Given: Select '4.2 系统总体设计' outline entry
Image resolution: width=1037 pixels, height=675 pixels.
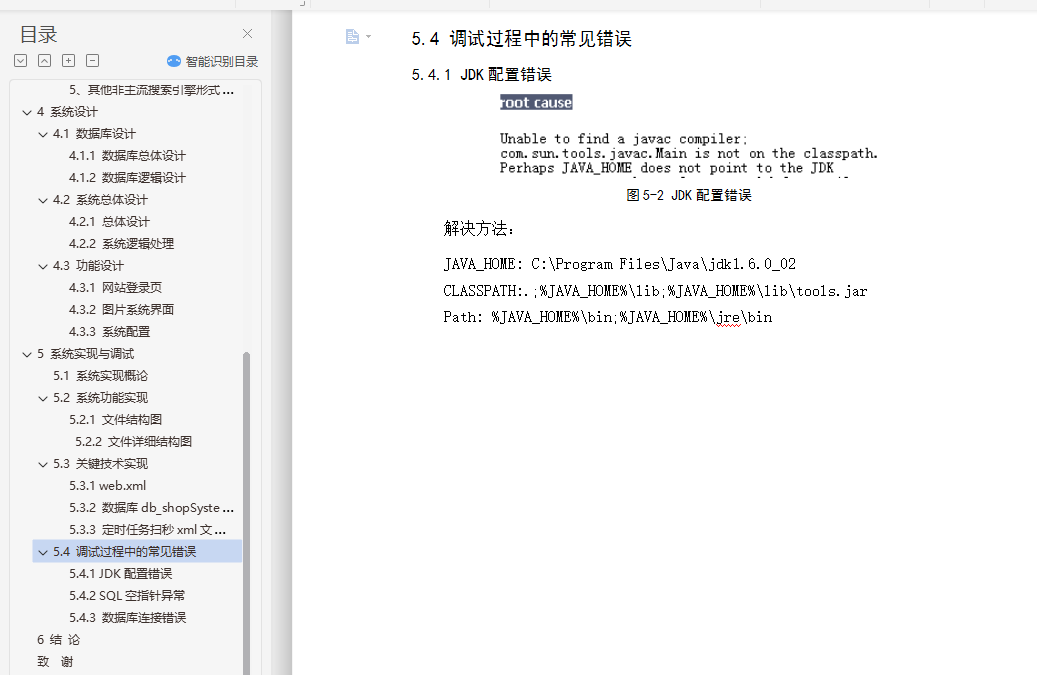Looking at the screenshot, I should click(x=100, y=200).
